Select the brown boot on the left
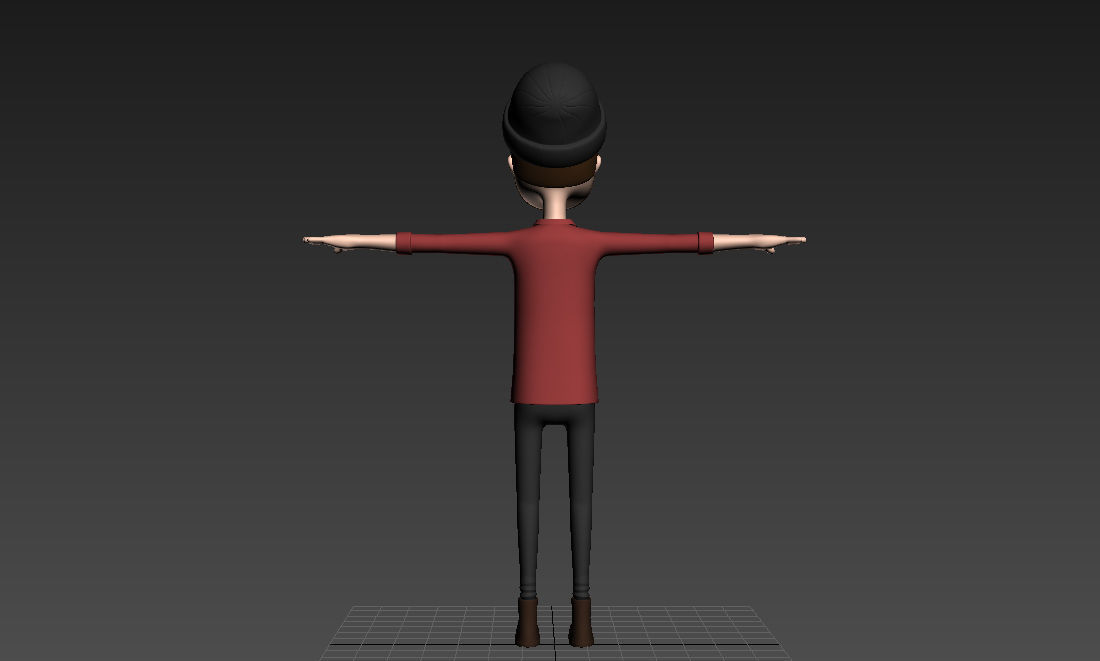 (528, 622)
